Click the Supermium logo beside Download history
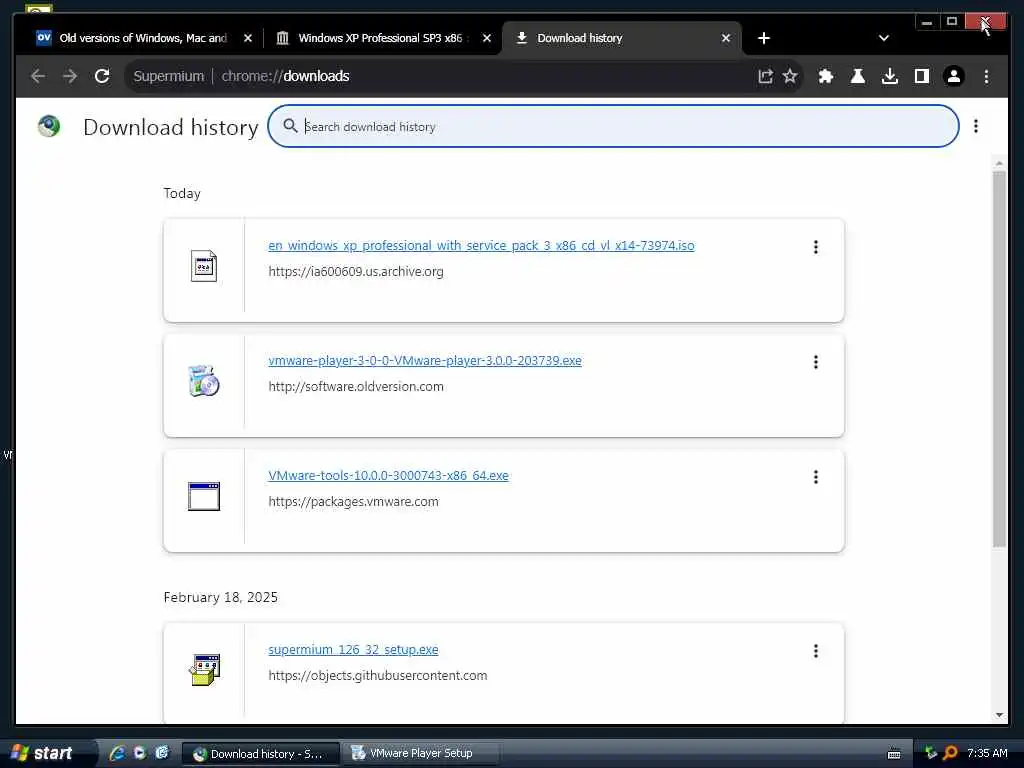The image size is (1024, 768). 49,126
